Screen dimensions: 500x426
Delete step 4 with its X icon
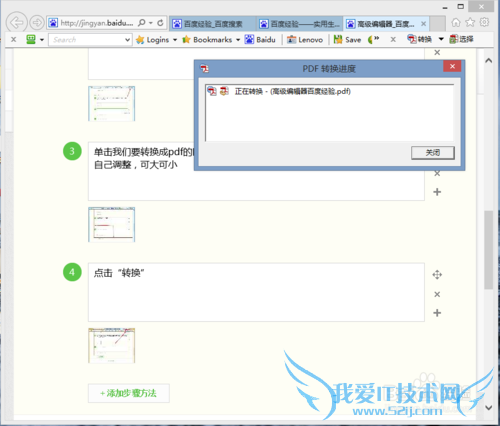tap(437, 294)
